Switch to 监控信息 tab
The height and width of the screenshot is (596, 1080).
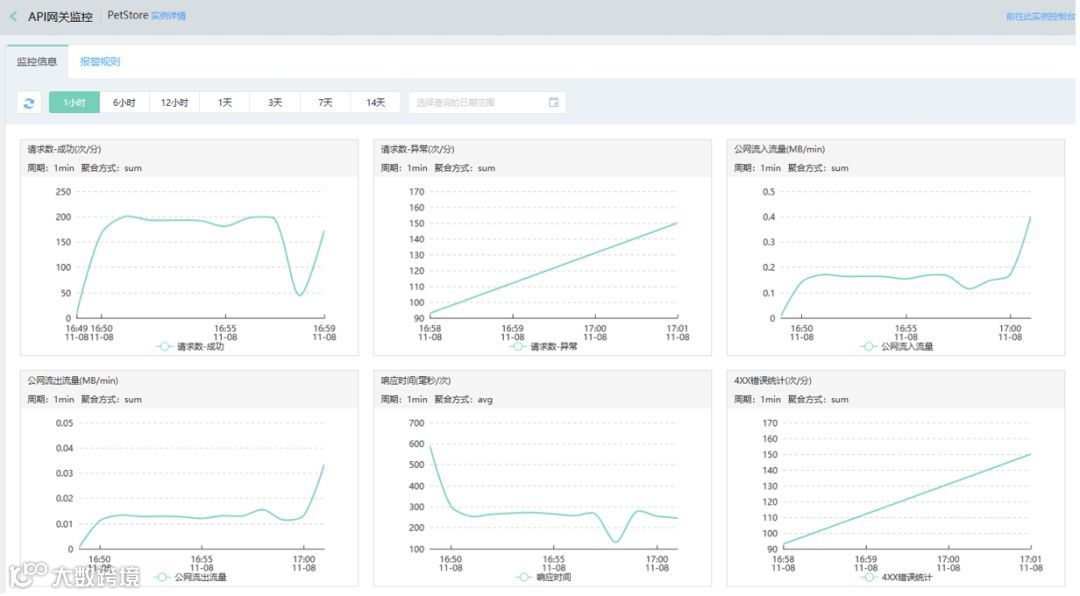(37, 61)
